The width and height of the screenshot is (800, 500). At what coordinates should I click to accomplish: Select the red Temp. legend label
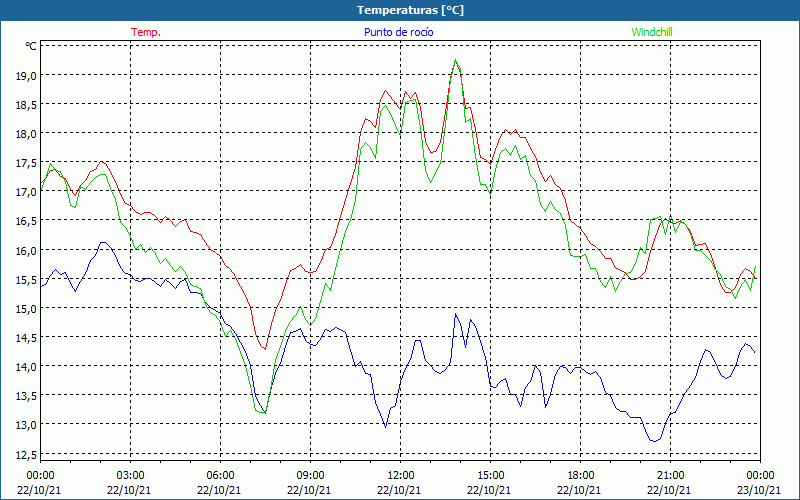click(x=146, y=32)
